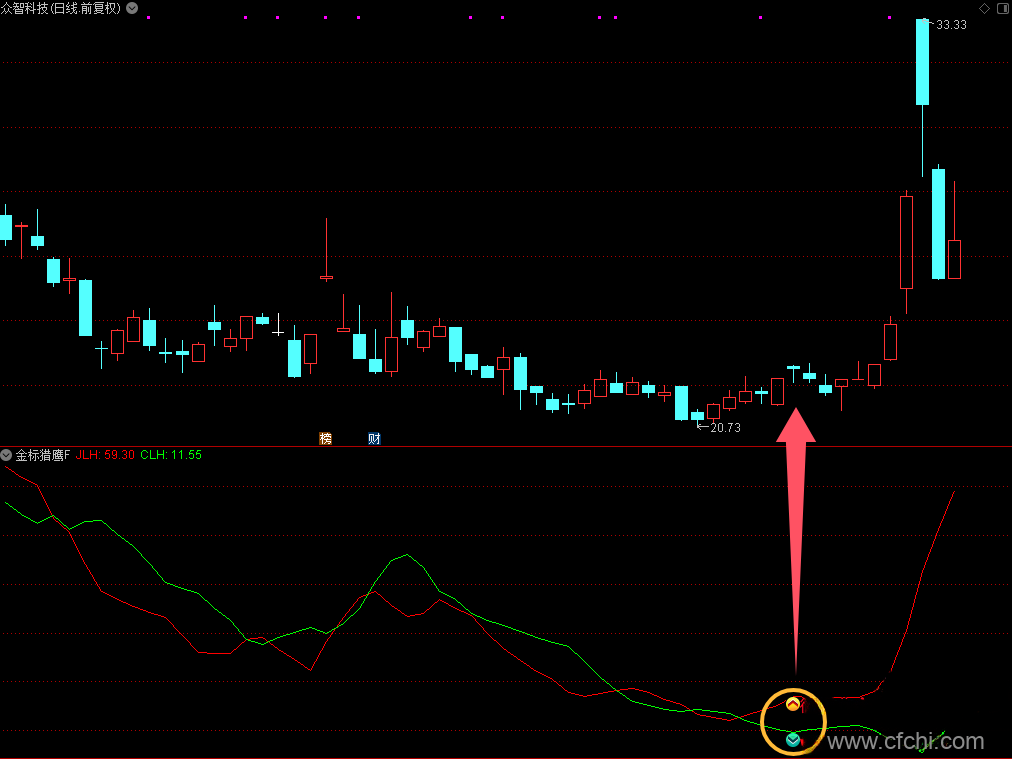Click the 33.33 high price label

(x=951, y=25)
